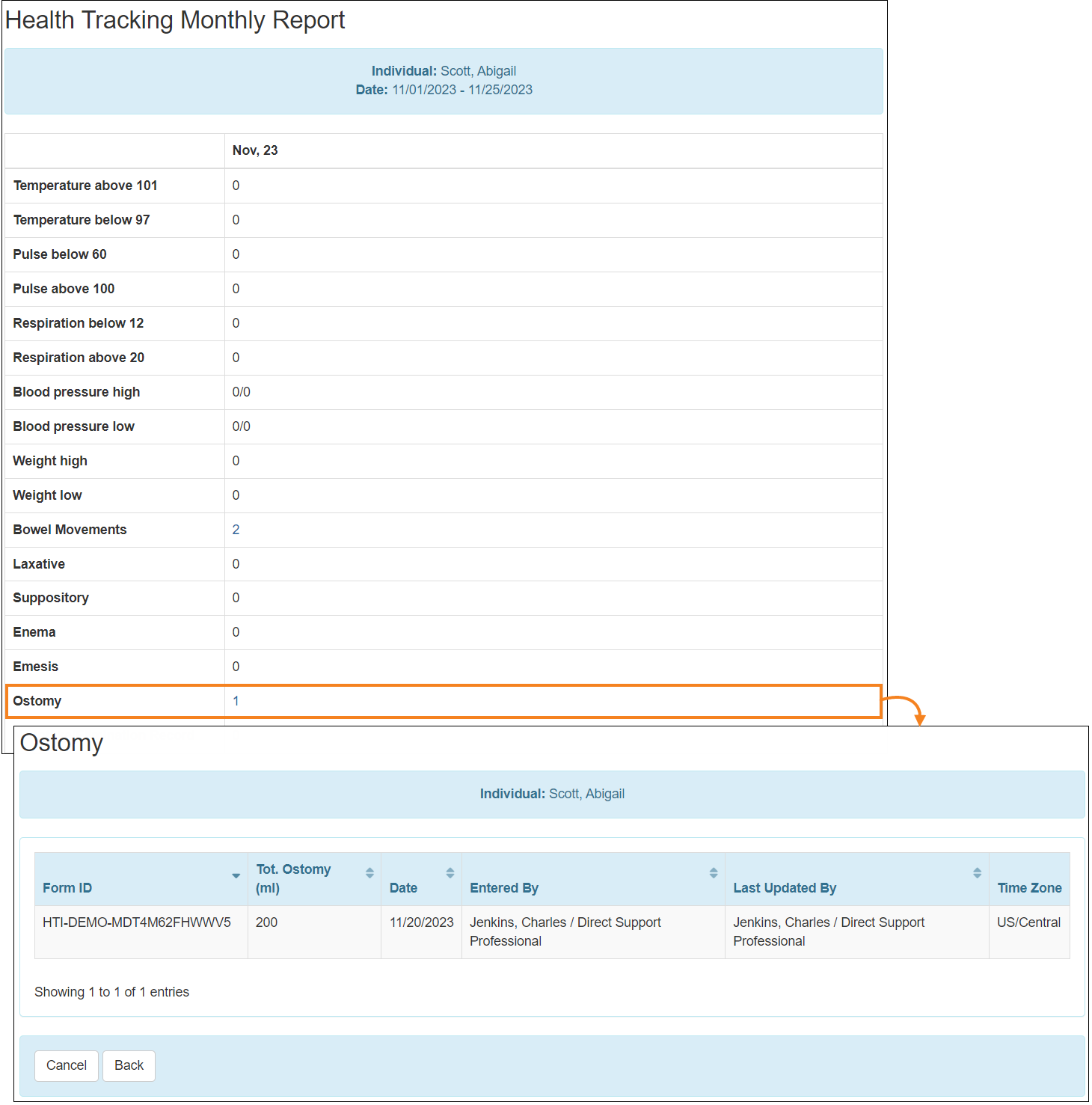Viewport: 1092px width, 1105px height.
Task: Sort by Tot. Ostomy (ml) arrows
Action: point(369,872)
